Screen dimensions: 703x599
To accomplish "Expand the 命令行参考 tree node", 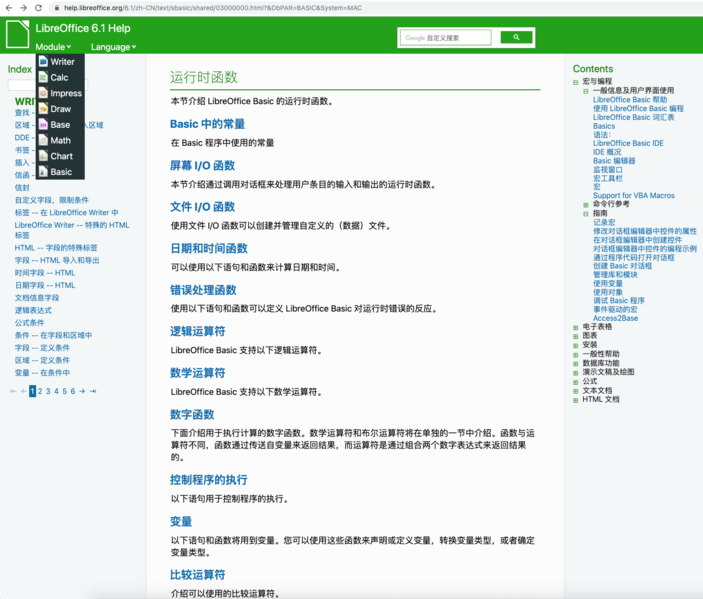I will point(586,204).
